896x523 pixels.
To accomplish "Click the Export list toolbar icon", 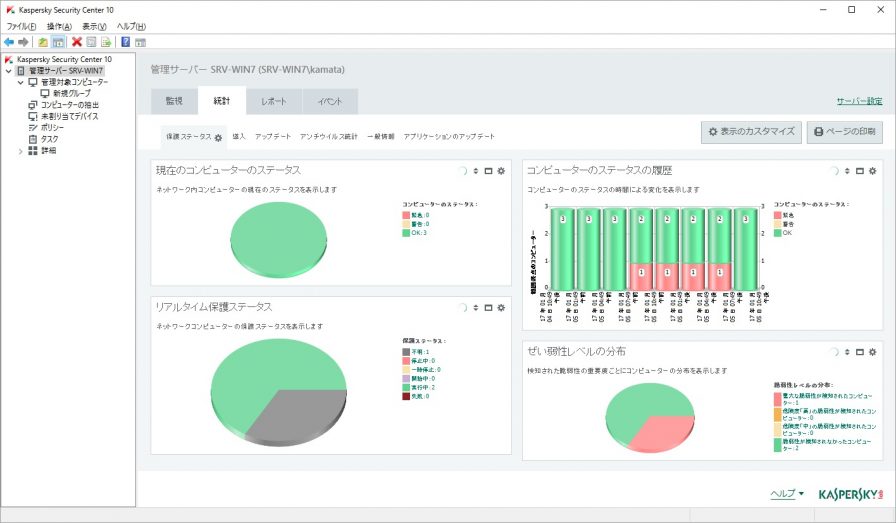I will coord(106,42).
